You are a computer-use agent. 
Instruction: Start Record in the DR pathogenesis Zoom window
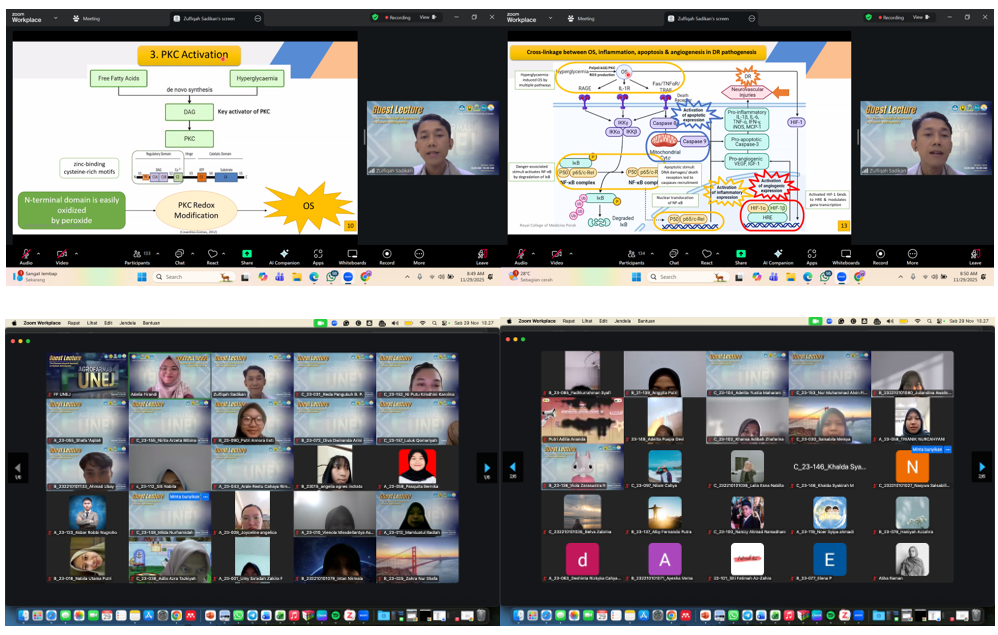click(880, 255)
